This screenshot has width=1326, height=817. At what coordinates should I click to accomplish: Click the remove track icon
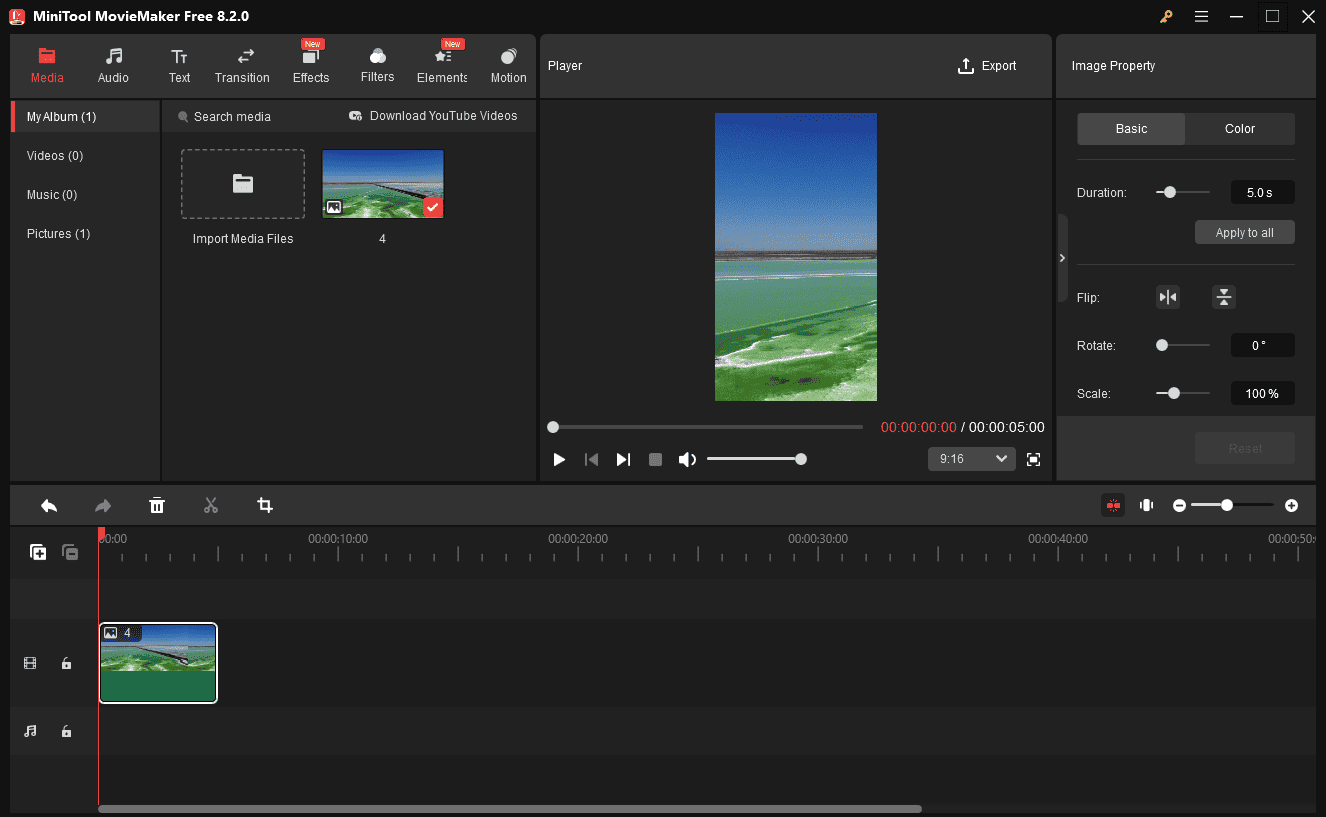[x=70, y=552]
